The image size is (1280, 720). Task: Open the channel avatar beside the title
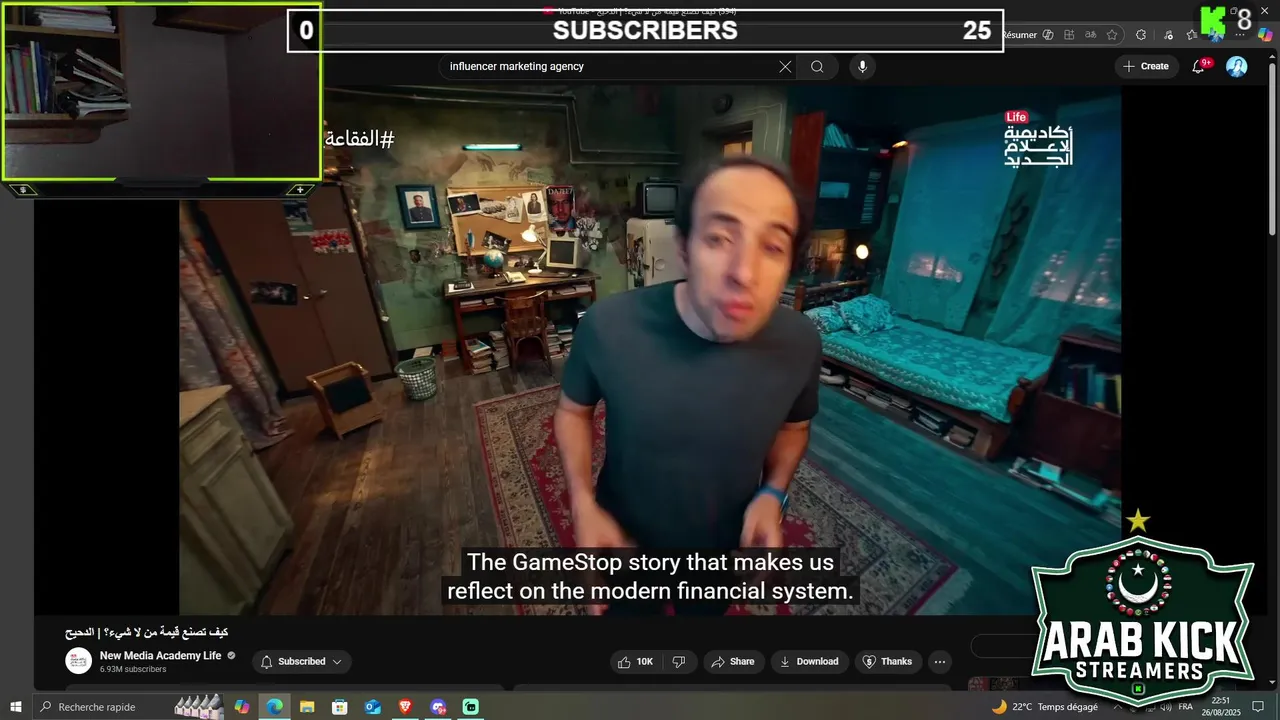click(78, 661)
